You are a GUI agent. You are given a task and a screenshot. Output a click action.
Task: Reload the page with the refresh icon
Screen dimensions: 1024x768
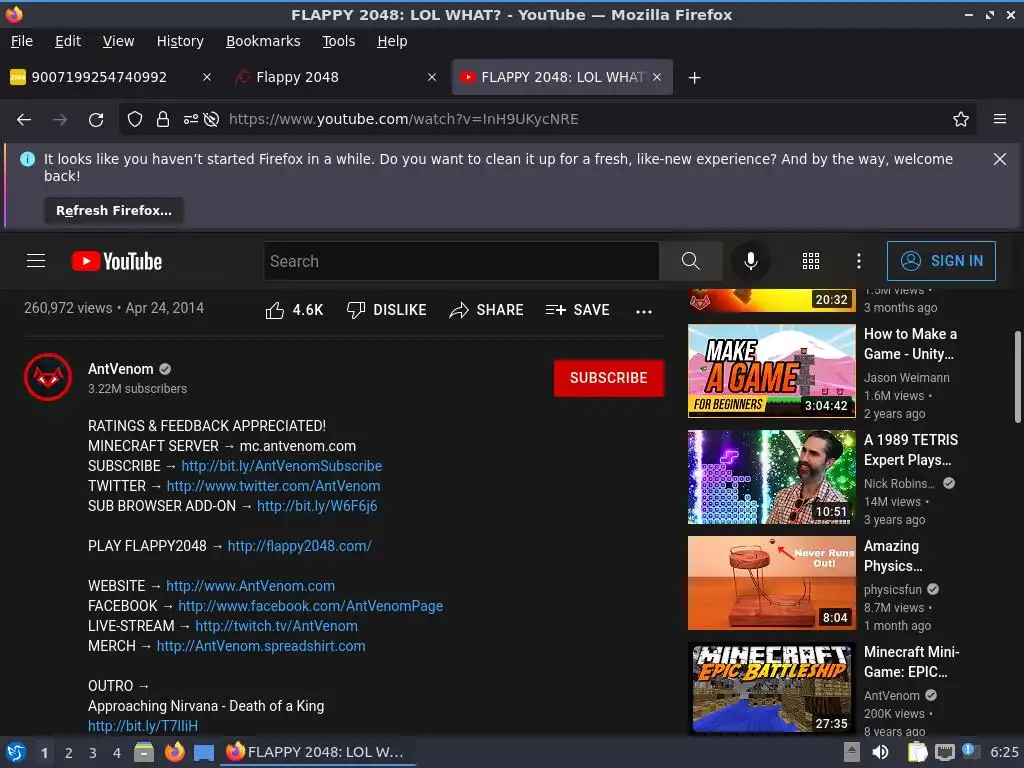tap(96, 120)
